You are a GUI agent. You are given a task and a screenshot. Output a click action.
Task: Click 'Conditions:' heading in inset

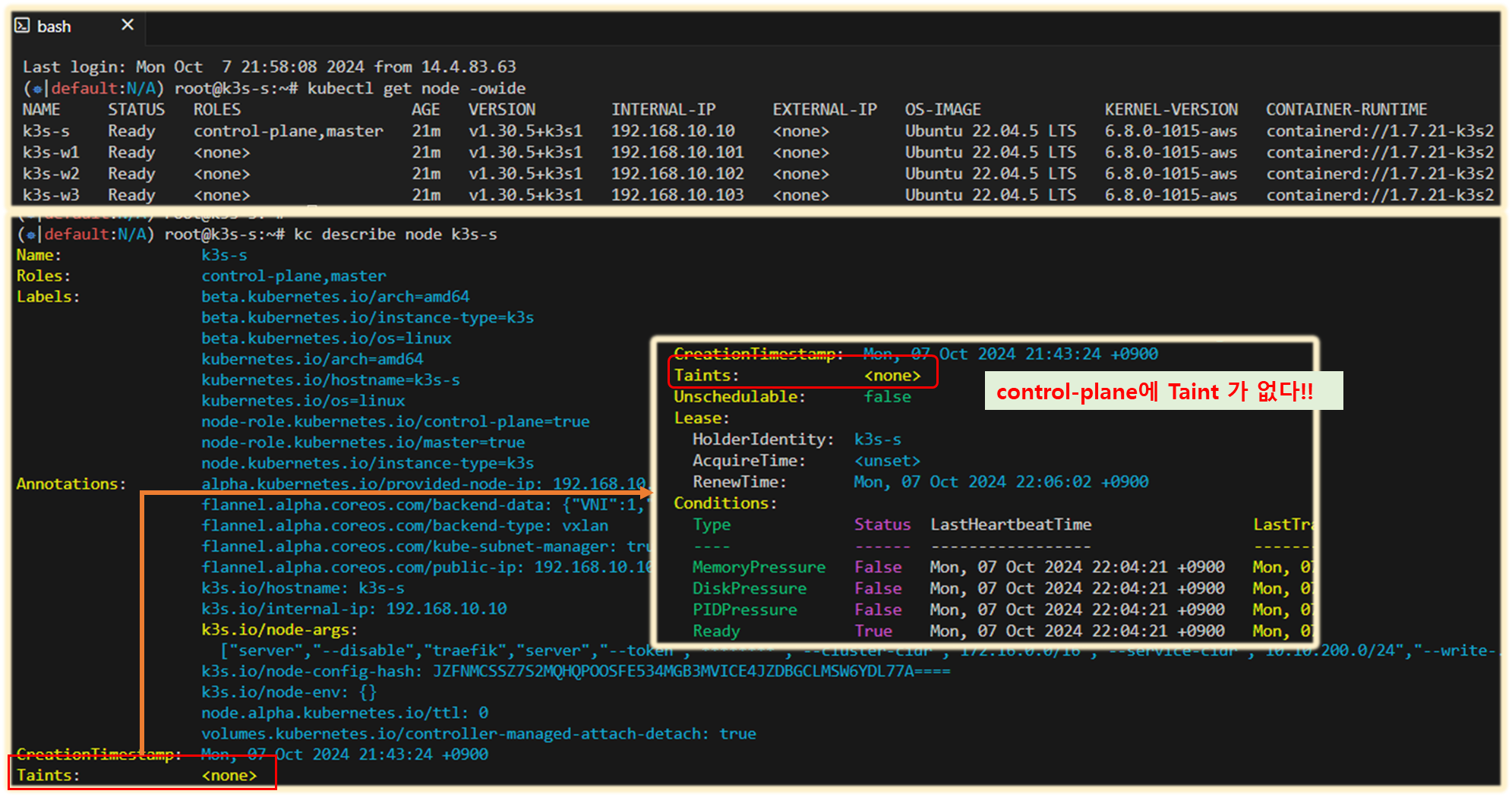[725, 503]
